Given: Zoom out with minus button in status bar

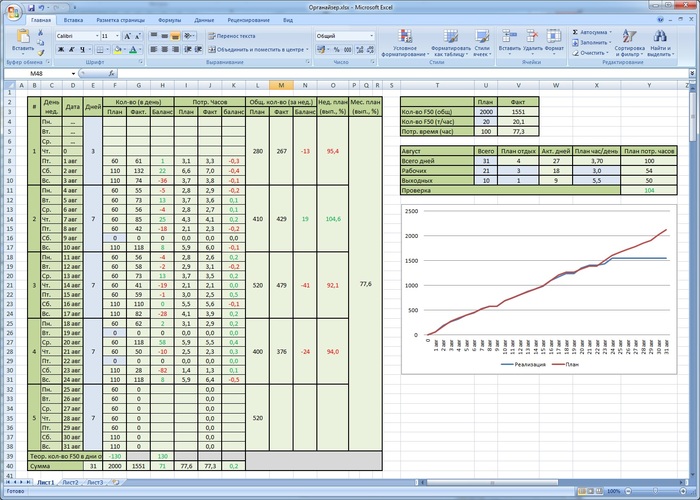Looking at the screenshot, I should [628, 491].
